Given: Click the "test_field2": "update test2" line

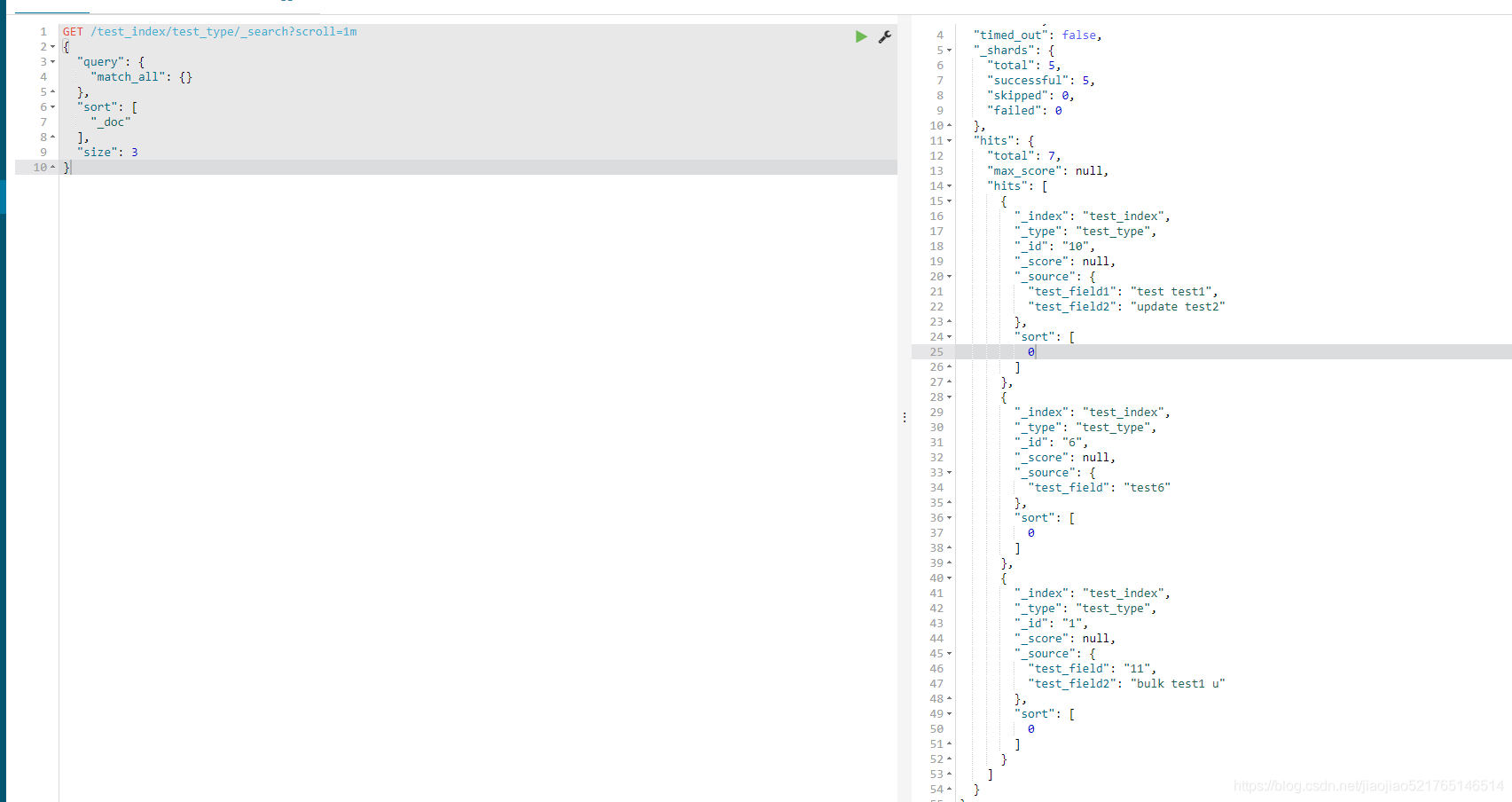Looking at the screenshot, I should [x=1127, y=306].
